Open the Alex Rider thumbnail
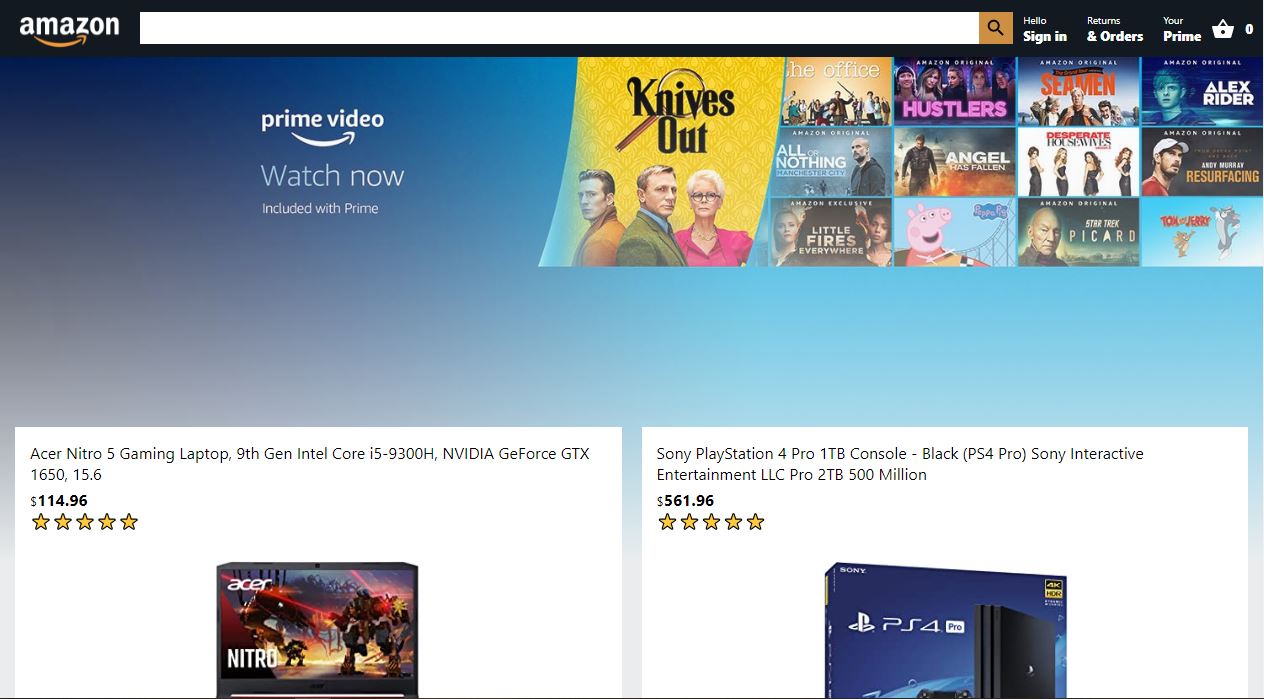The height and width of the screenshot is (699, 1264). (x=1202, y=91)
